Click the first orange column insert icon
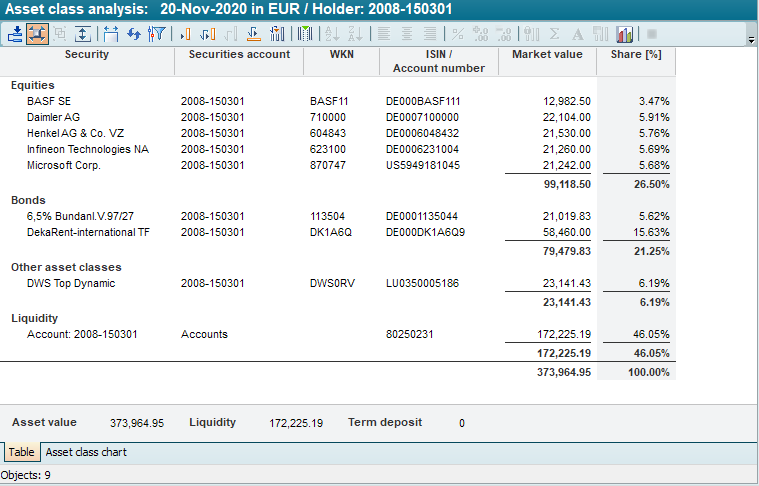The image size is (759, 486). pyautogui.click(x=185, y=34)
